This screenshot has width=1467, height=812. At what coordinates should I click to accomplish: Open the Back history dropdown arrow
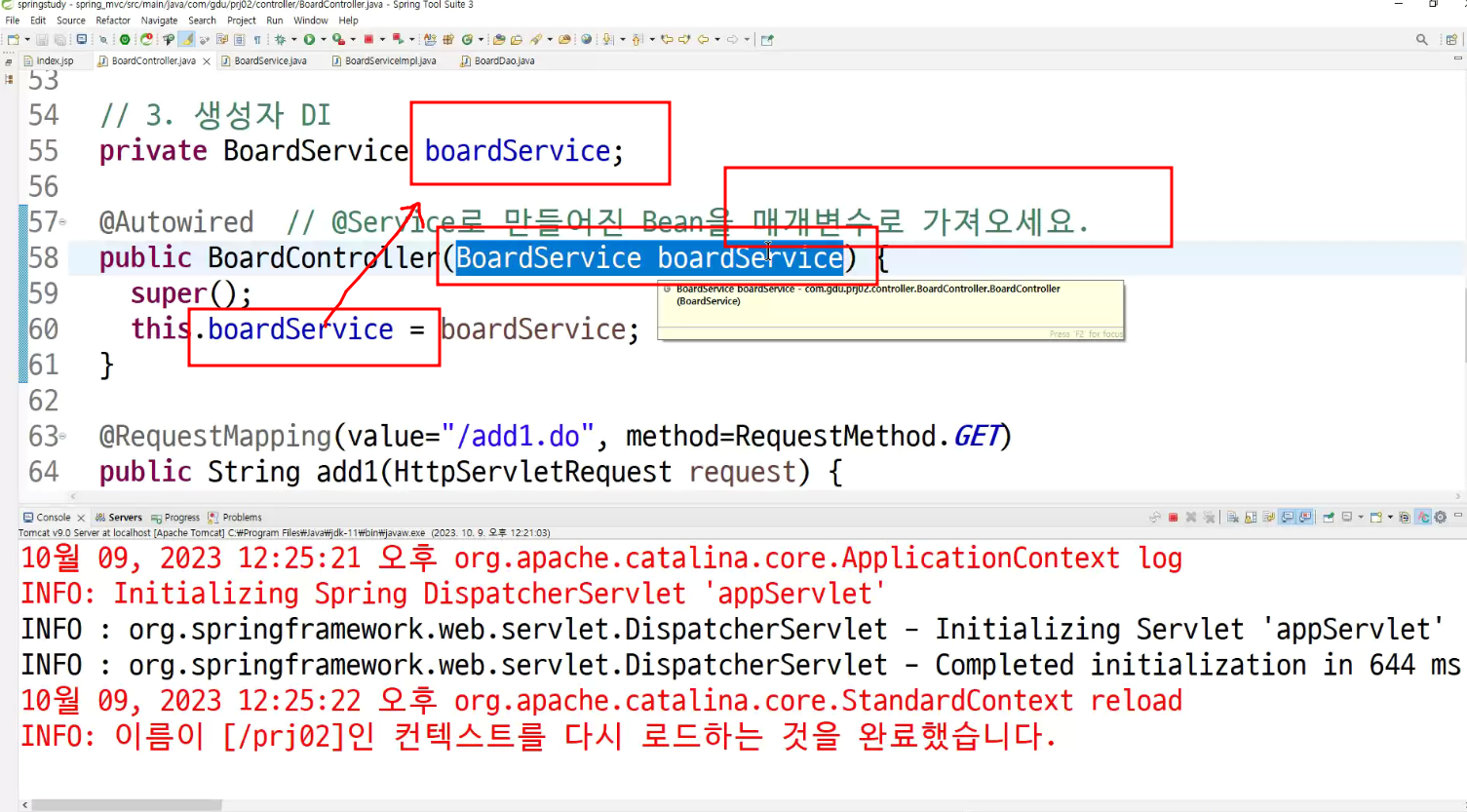point(717,40)
